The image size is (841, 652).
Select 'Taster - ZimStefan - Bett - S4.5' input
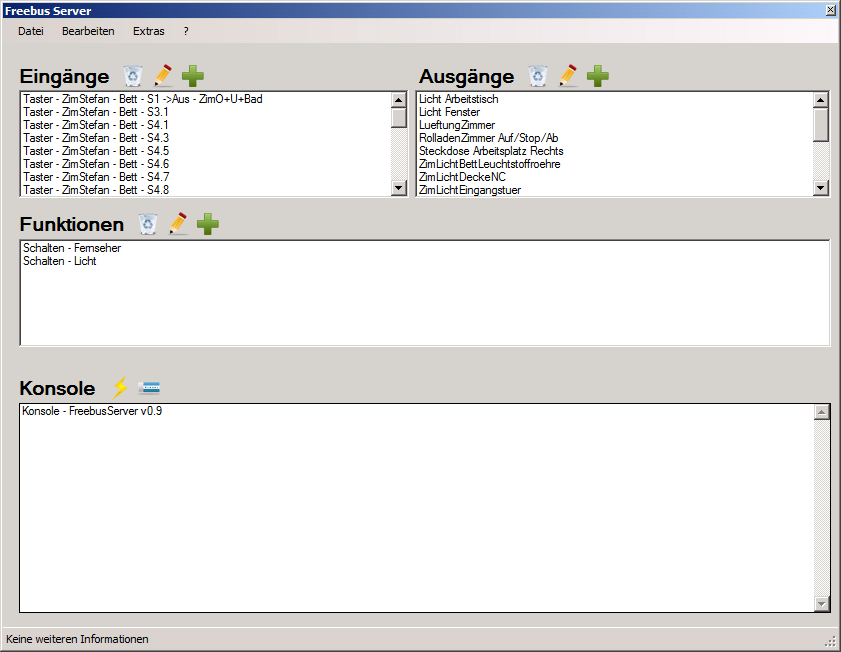(96, 151)
